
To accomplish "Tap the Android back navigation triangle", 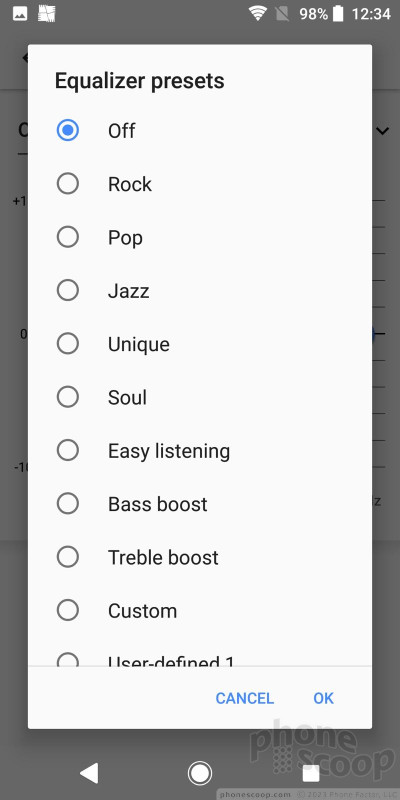I will (x=90, y=773).
